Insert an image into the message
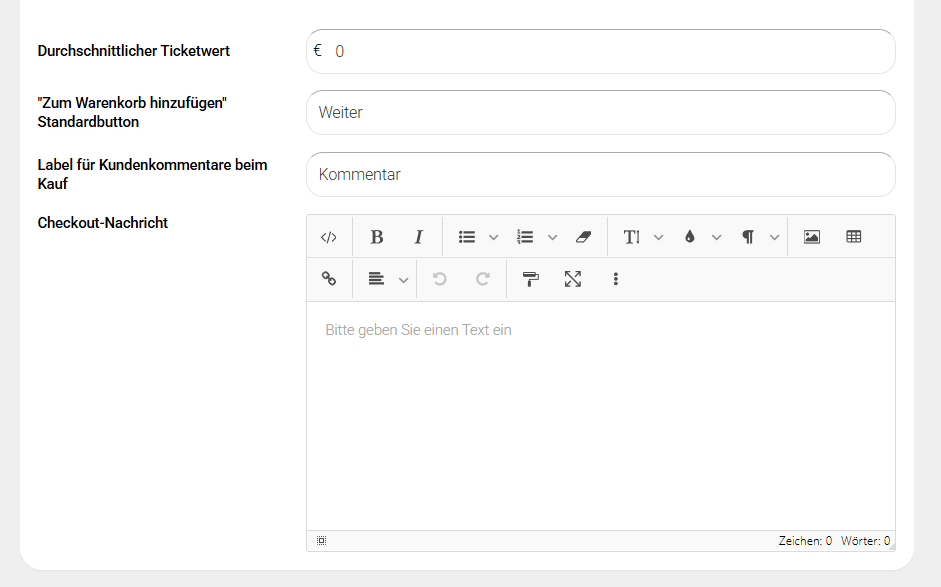 [812, 237]
